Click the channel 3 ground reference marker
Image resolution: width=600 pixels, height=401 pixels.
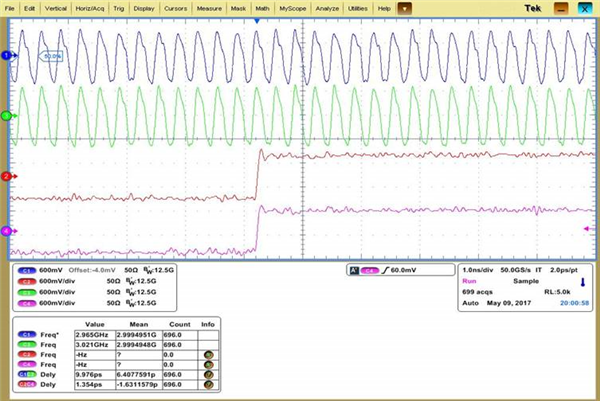point(8,116)
